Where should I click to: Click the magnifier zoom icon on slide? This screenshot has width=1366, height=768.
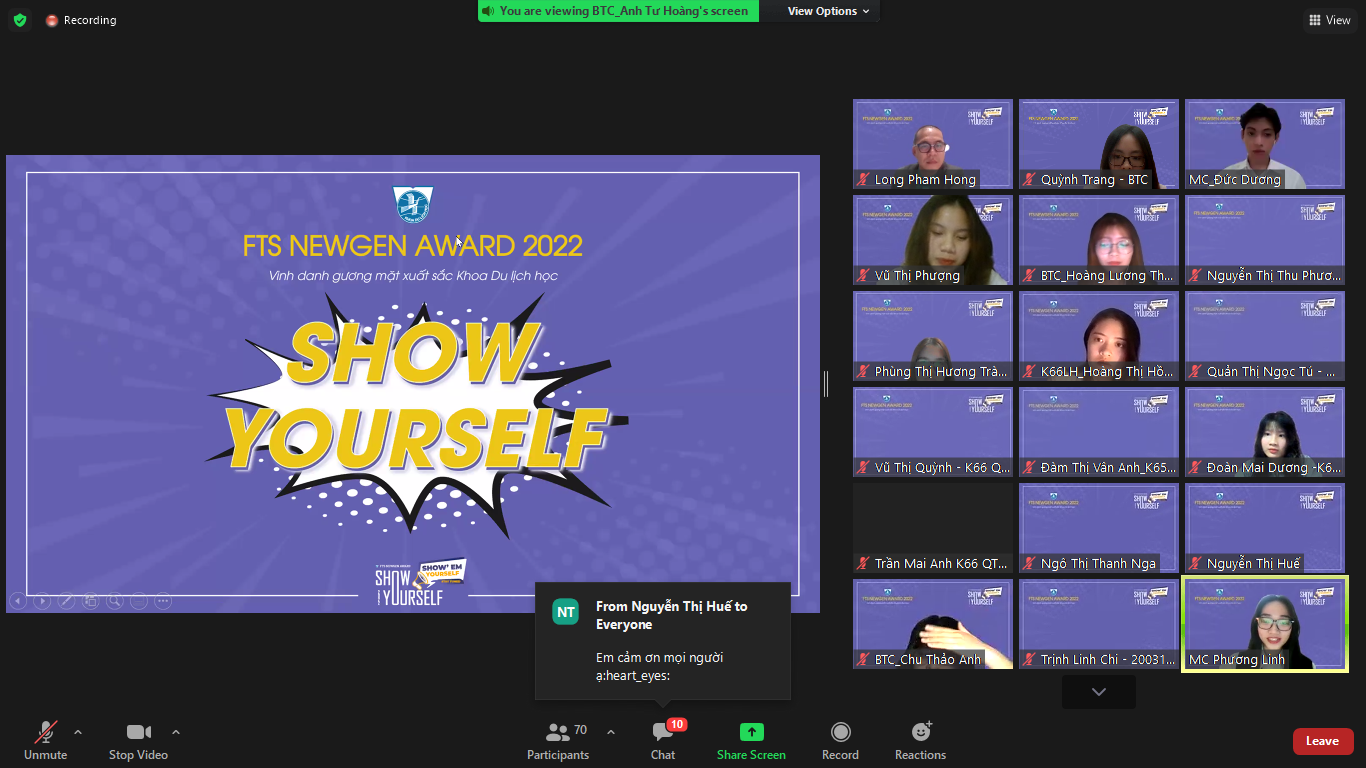coord(115,601)
